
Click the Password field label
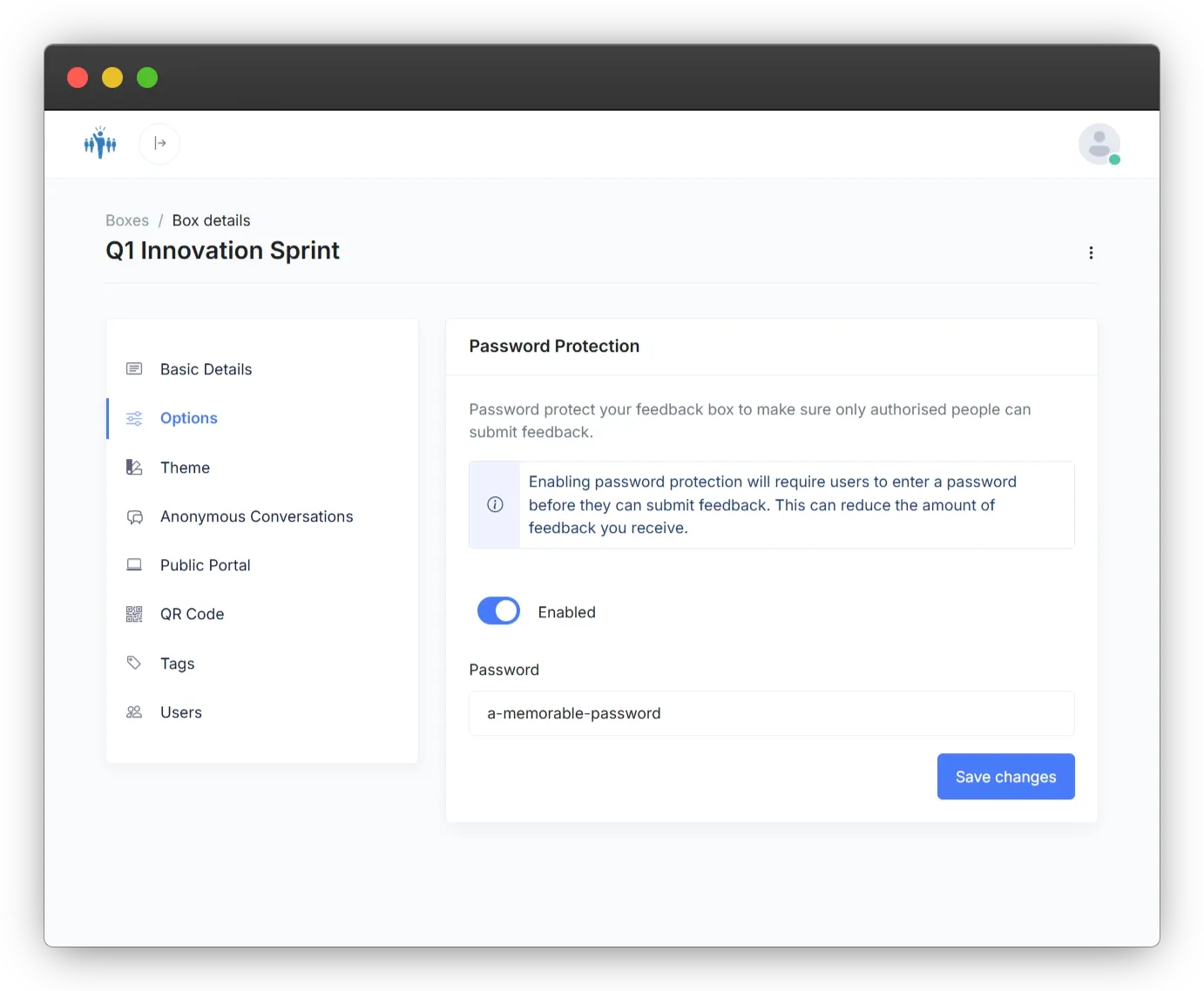point(504,670)
